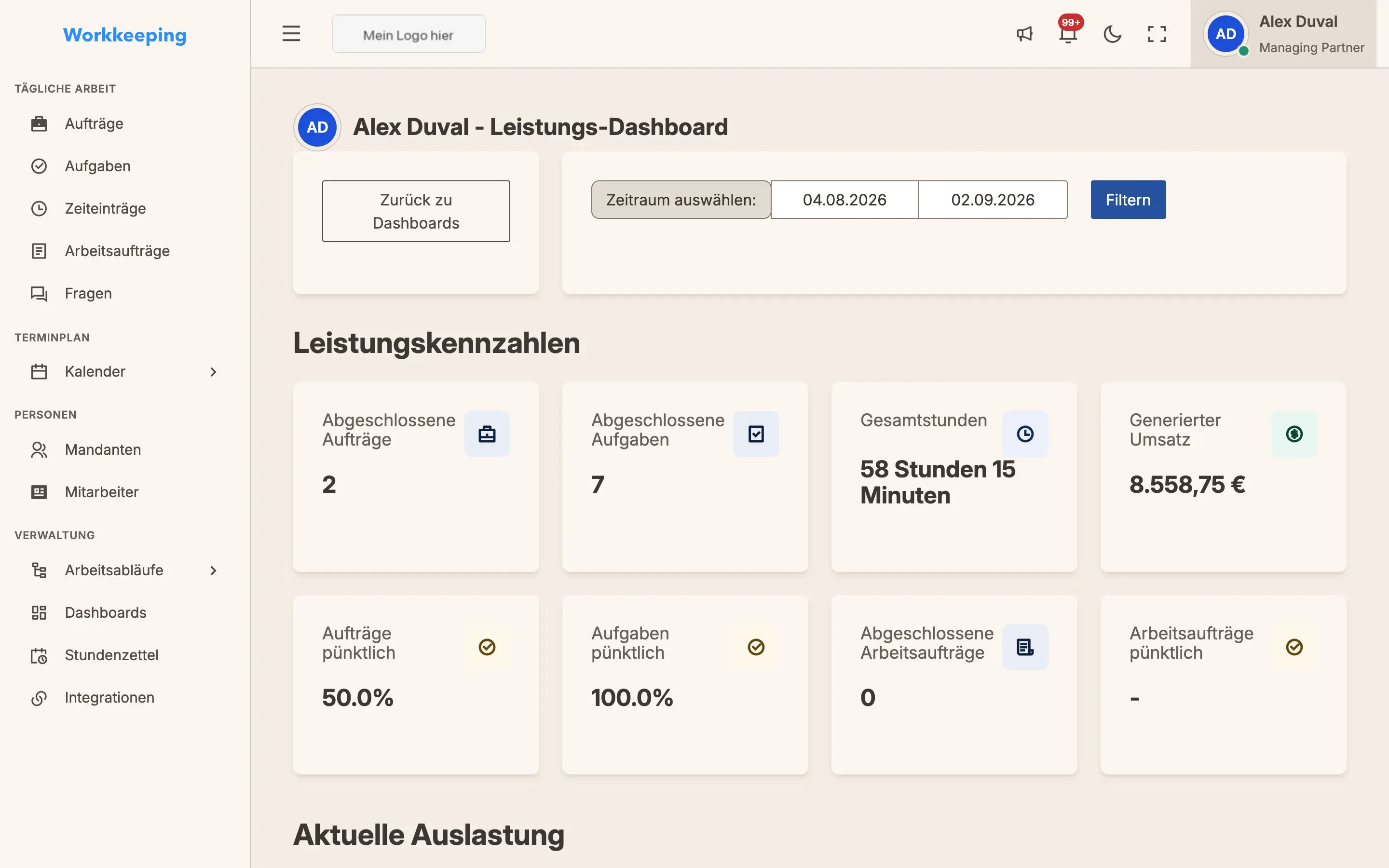Viewport: 1389px width, 868px height.
Task: Toggle the hamburger sidebar menu
Action: tap(291, 34)
